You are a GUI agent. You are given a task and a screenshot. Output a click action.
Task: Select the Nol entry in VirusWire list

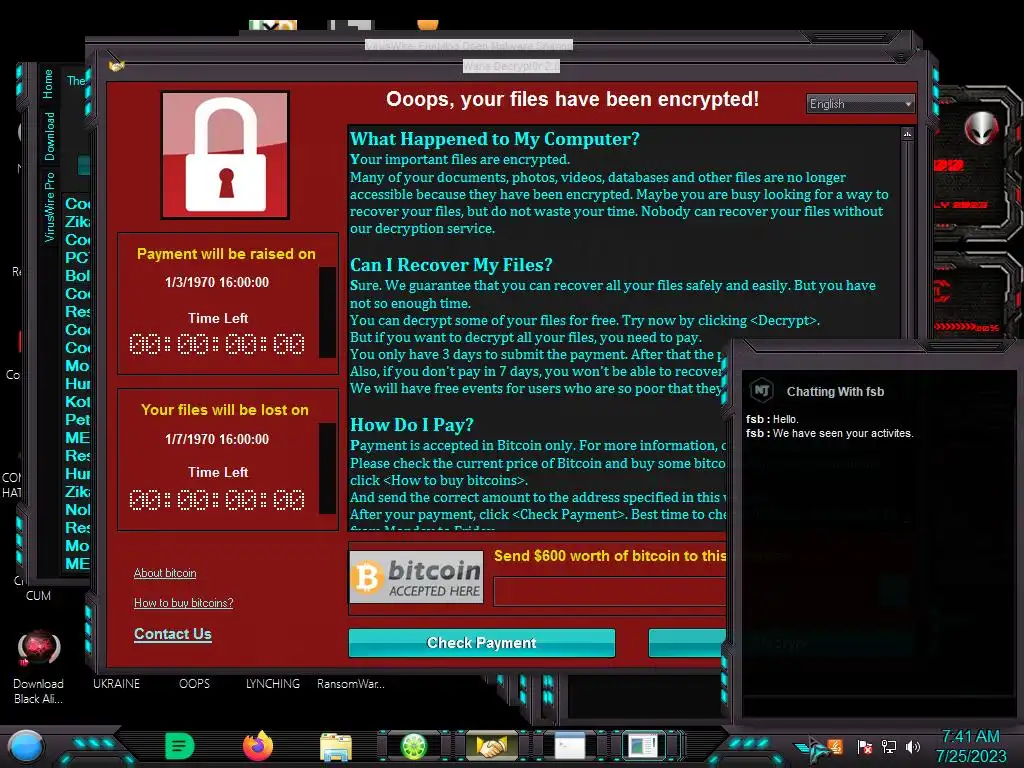[x=77, y=509]
